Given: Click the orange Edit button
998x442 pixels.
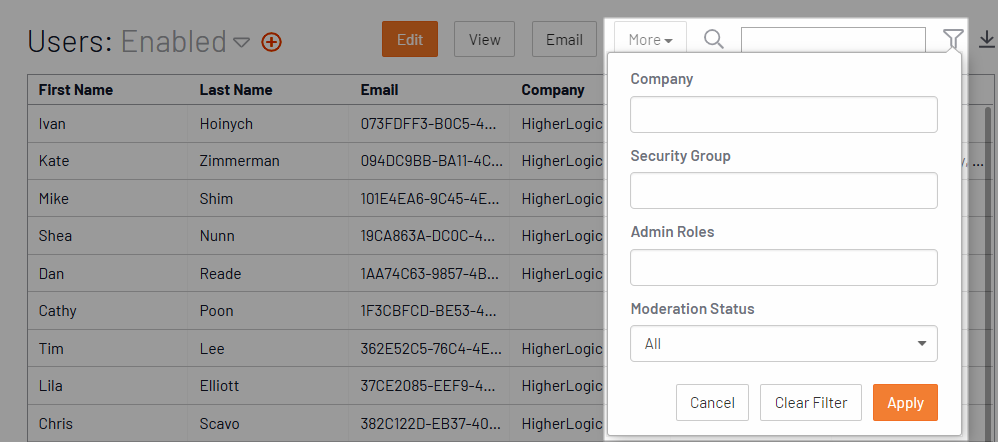Looking at the screenshot, I should [x=410, y=39].
